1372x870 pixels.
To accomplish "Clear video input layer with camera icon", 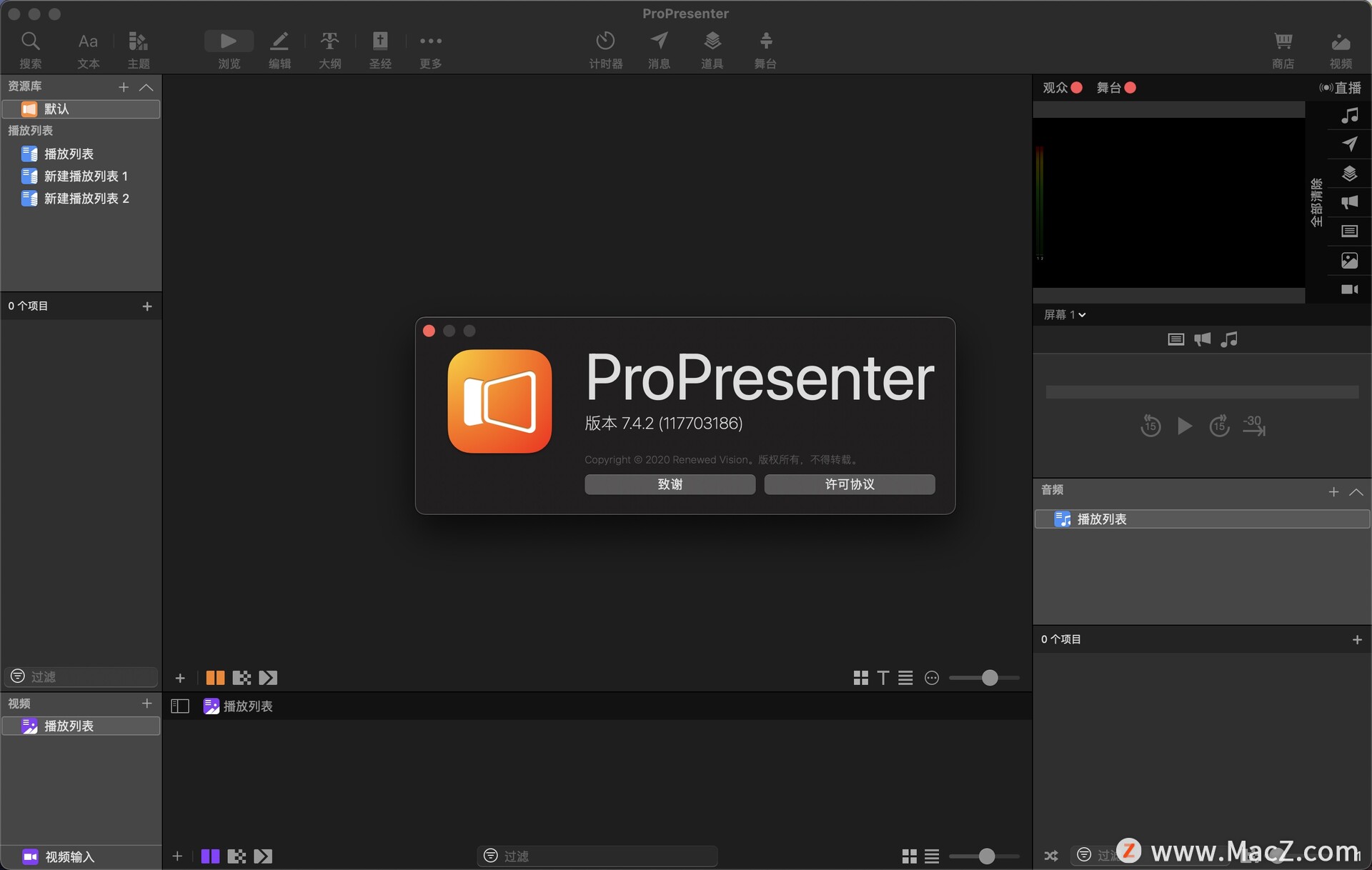I will [x=1349, y=289].
